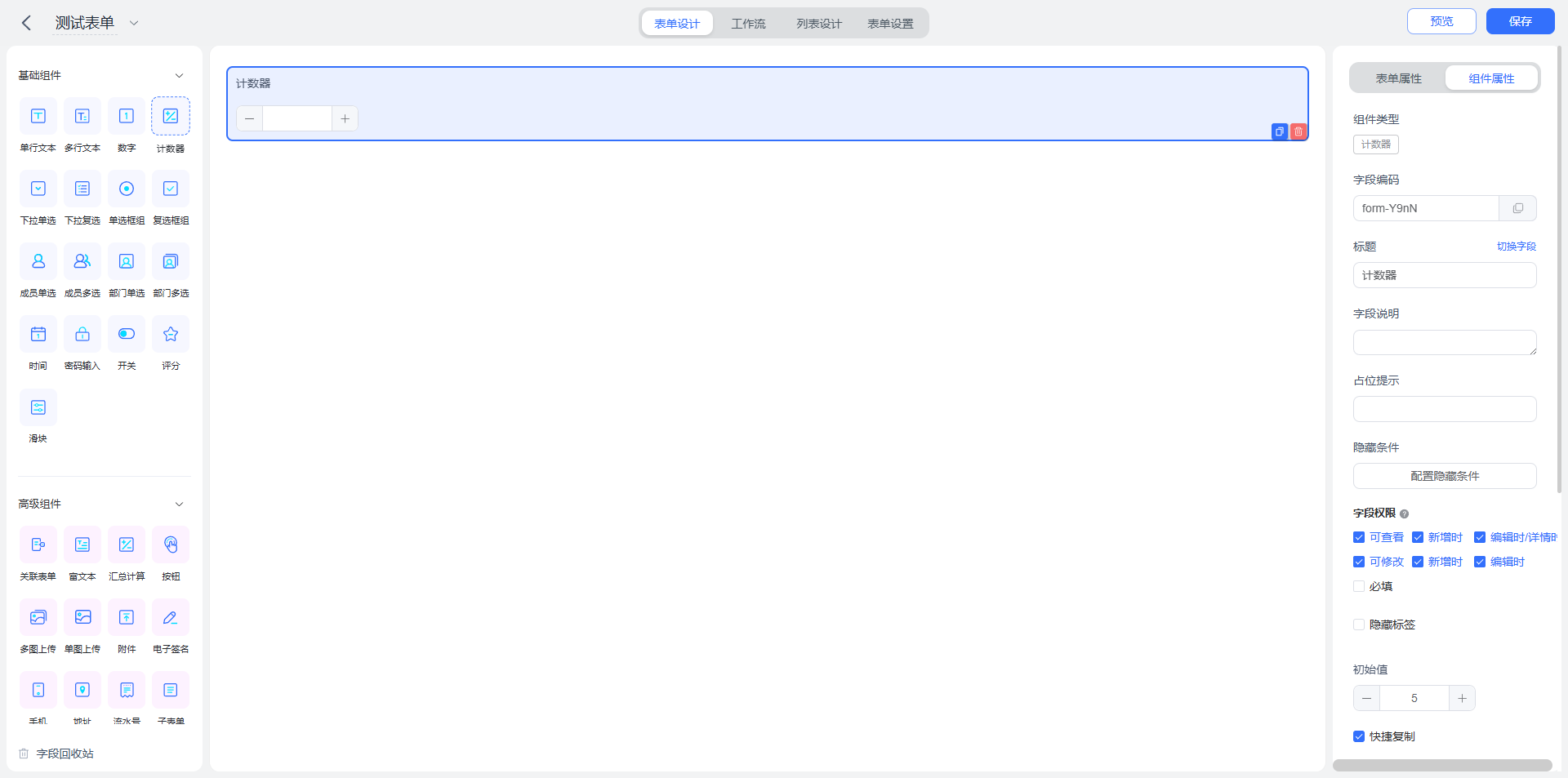Add the 汇总计算 advanced component

coord(127,545)
